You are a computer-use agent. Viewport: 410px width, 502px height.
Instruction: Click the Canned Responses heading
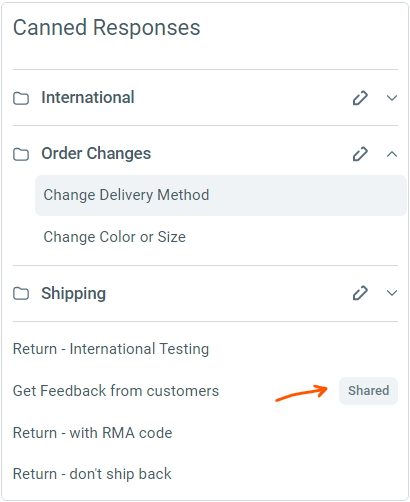point(107,27)
